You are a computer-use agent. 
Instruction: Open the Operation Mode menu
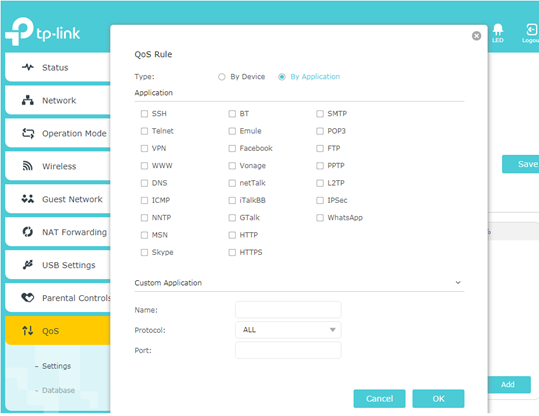click(58, 133)
